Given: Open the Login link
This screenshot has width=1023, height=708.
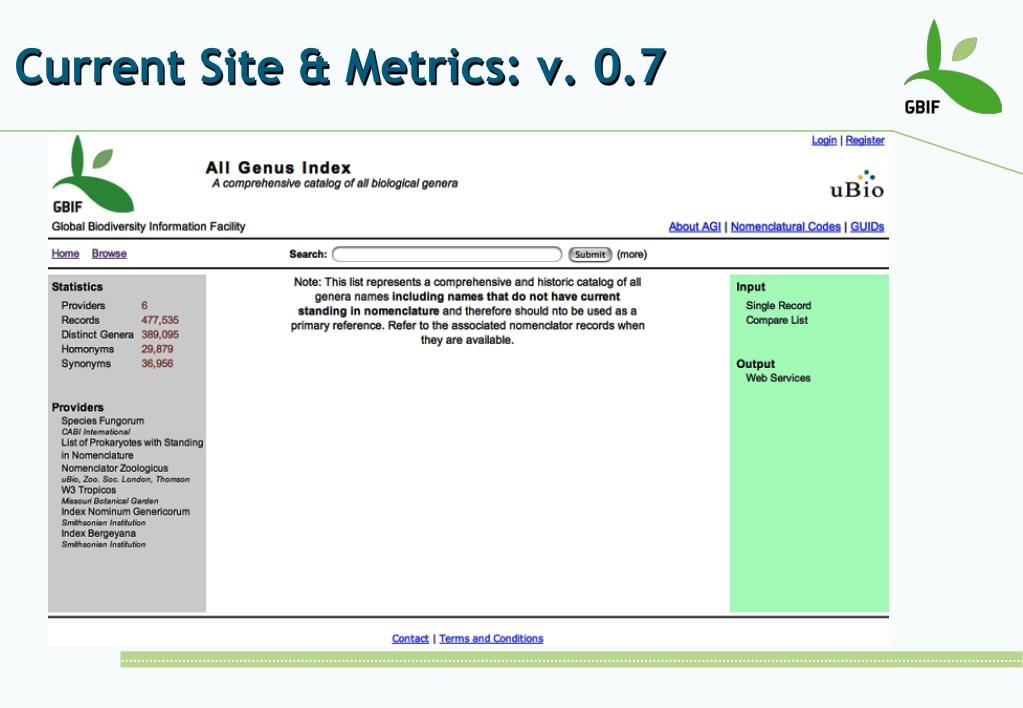Looking at the screenshot, I should click(824, 140).
